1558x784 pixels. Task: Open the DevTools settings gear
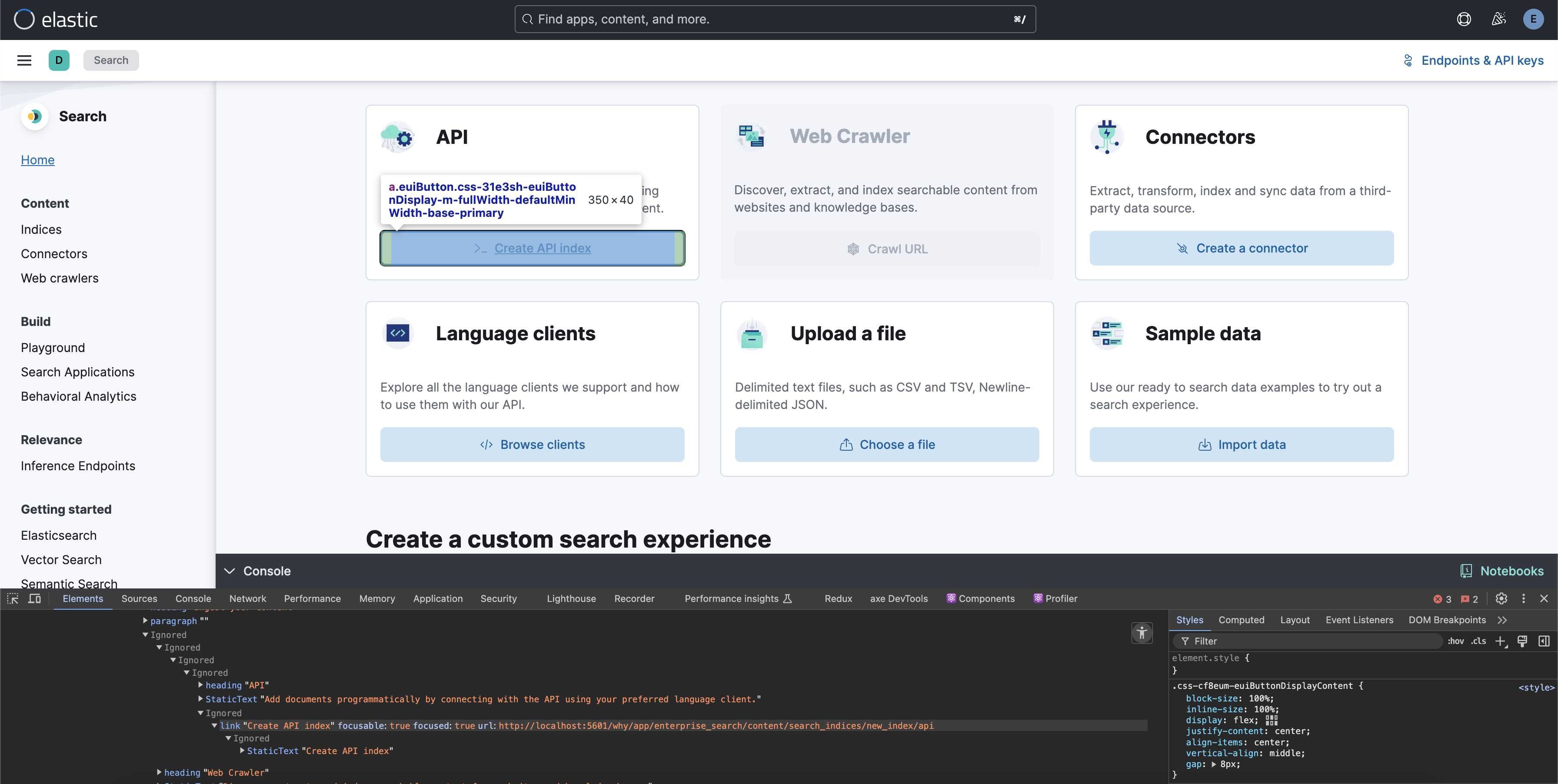click(x=1501, y=598)
